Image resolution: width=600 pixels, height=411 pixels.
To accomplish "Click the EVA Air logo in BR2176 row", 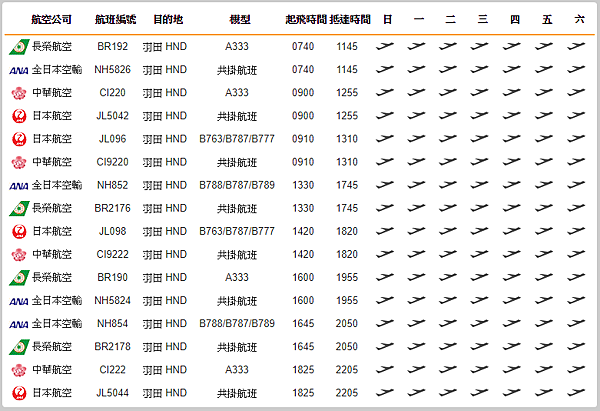I will [x=19, y=209].
